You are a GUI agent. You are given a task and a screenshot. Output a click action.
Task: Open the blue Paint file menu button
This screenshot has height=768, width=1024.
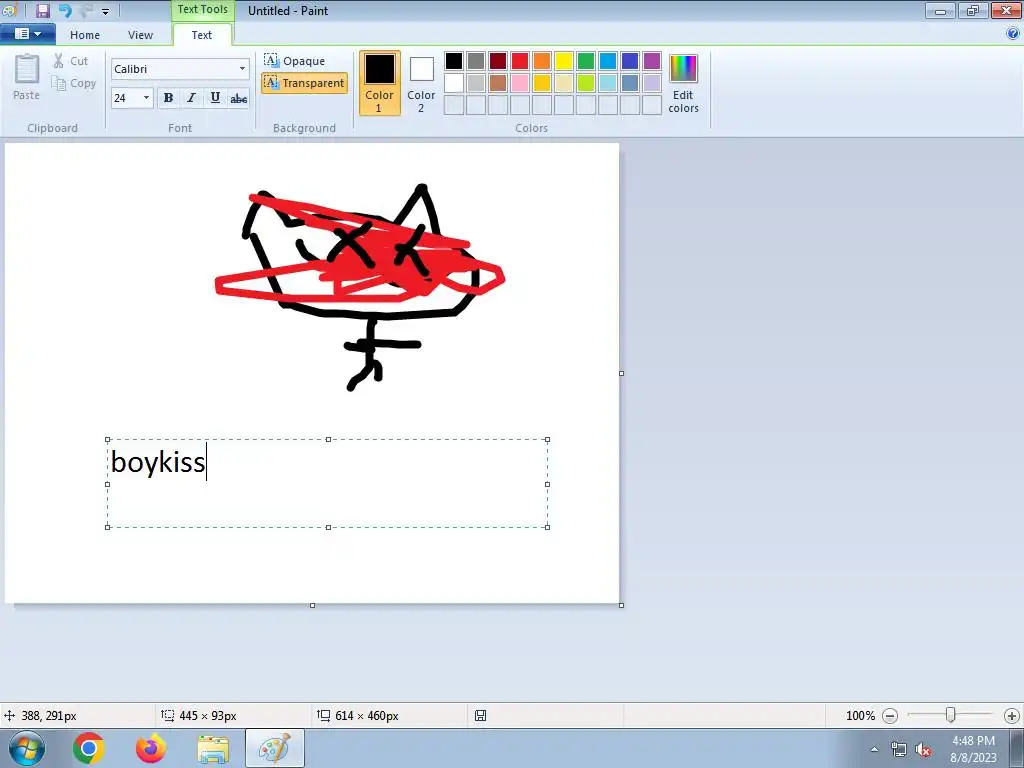coord(28,33)
